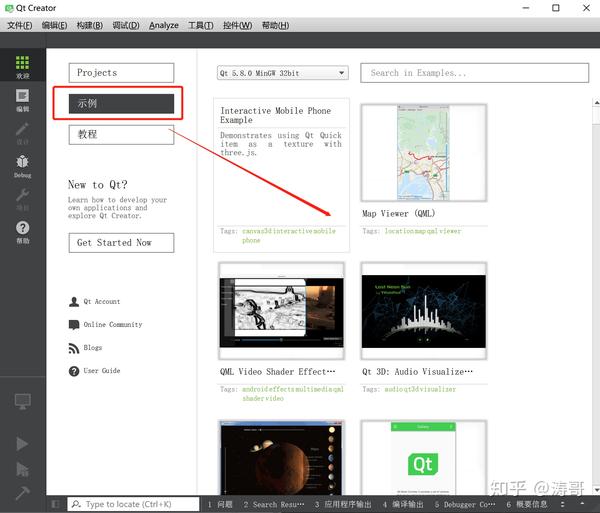Start debugging with the Run-debug icon
This screenshot has width=600, height=513.
[x=22, y=469]
